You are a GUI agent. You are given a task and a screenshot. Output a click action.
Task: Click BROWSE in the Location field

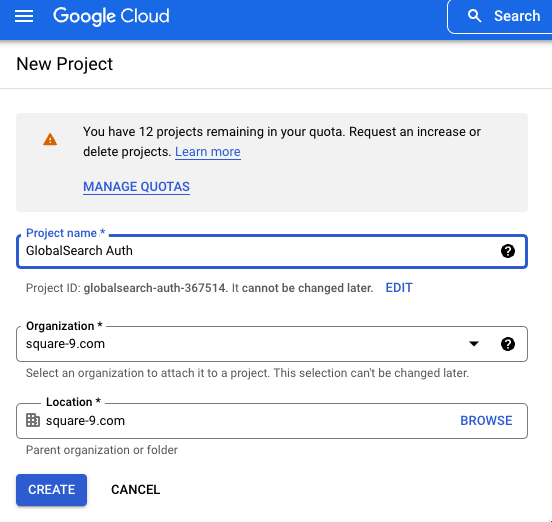pyautogui.click(x=486, y=421)
